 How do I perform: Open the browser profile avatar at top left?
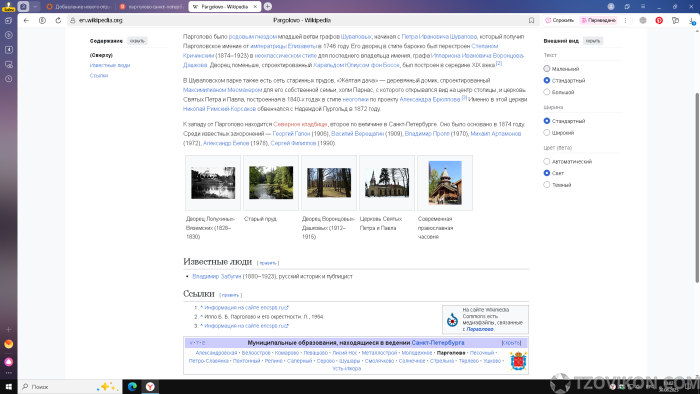pos(8,6)
